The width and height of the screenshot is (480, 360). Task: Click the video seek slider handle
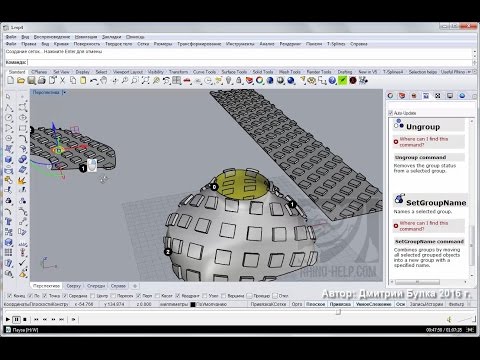point(338,312)
